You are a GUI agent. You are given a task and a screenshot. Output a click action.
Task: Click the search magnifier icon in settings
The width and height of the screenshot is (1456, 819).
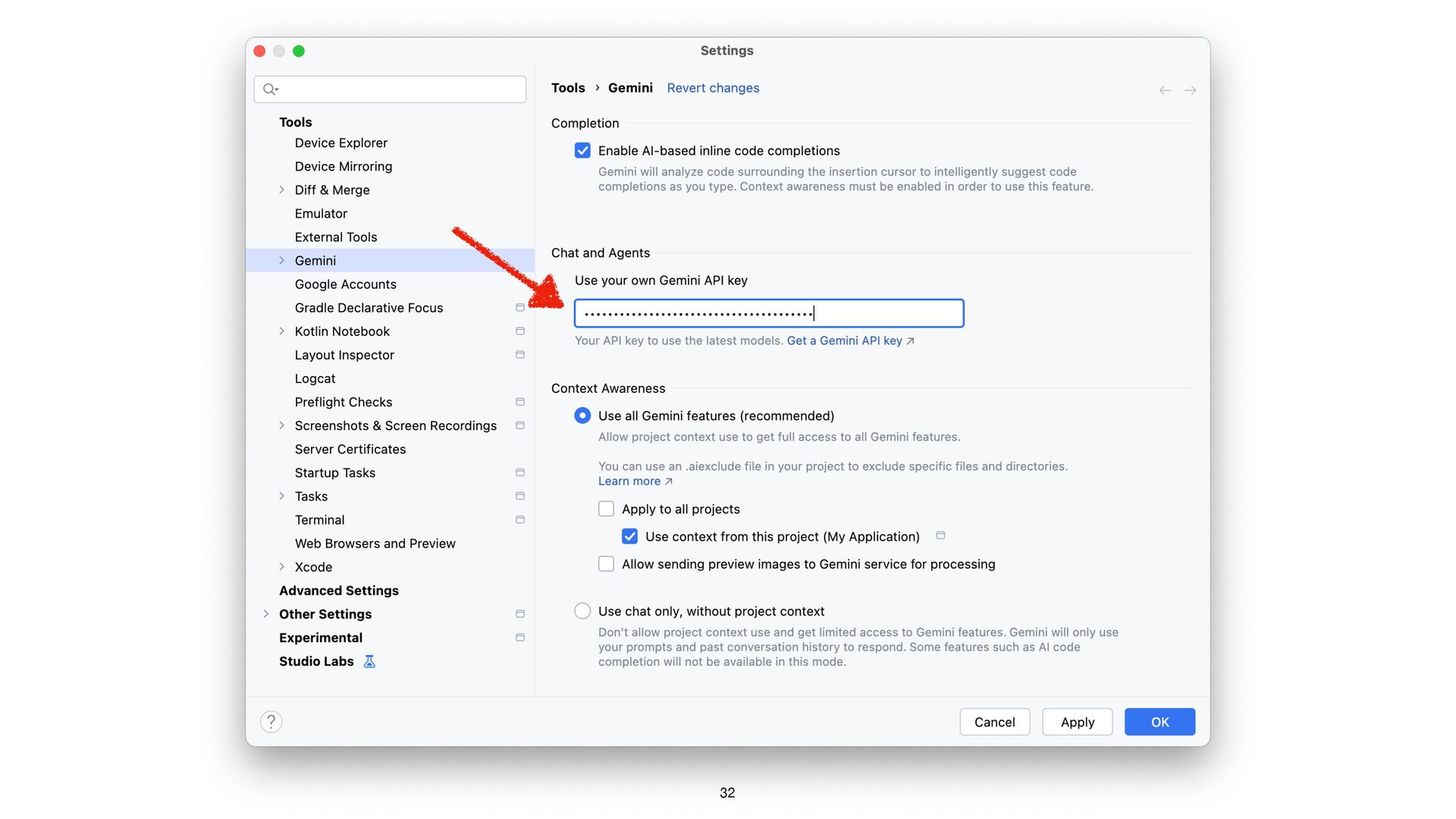(270, 89)
